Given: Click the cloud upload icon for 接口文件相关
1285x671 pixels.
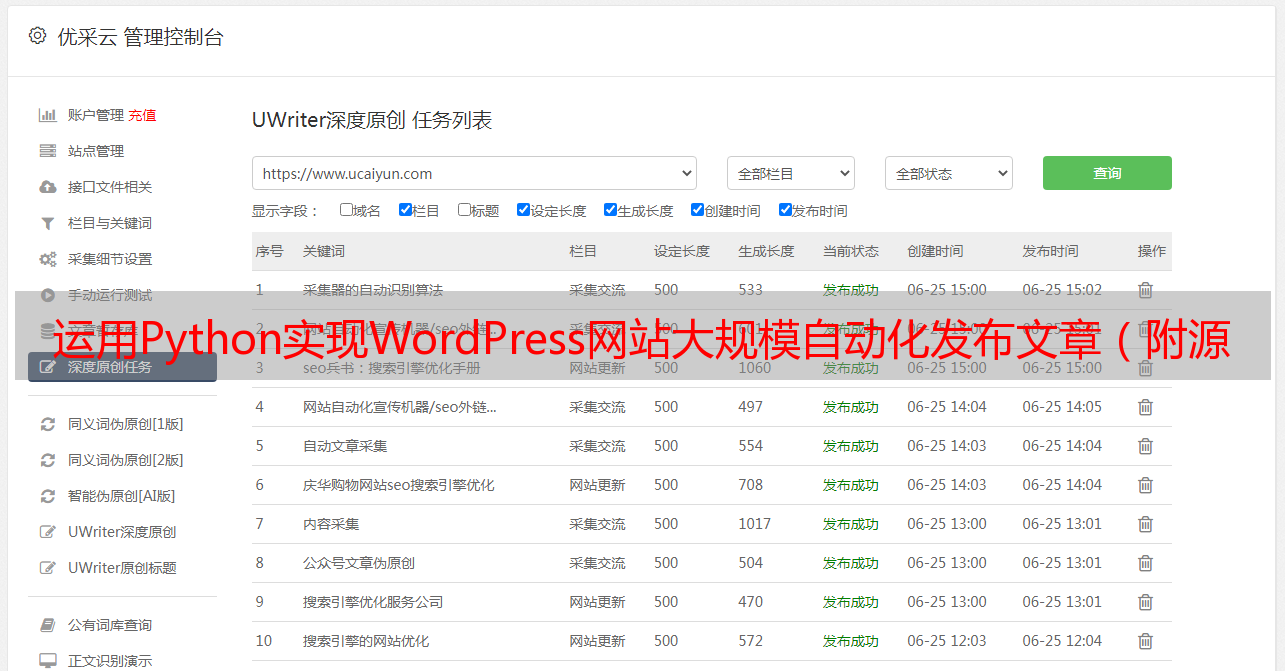Looking at the screenshot, I should click(47, 187).
